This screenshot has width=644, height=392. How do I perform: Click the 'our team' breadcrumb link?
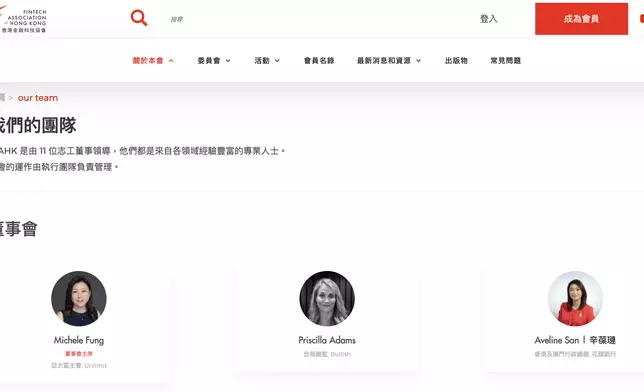38,98
